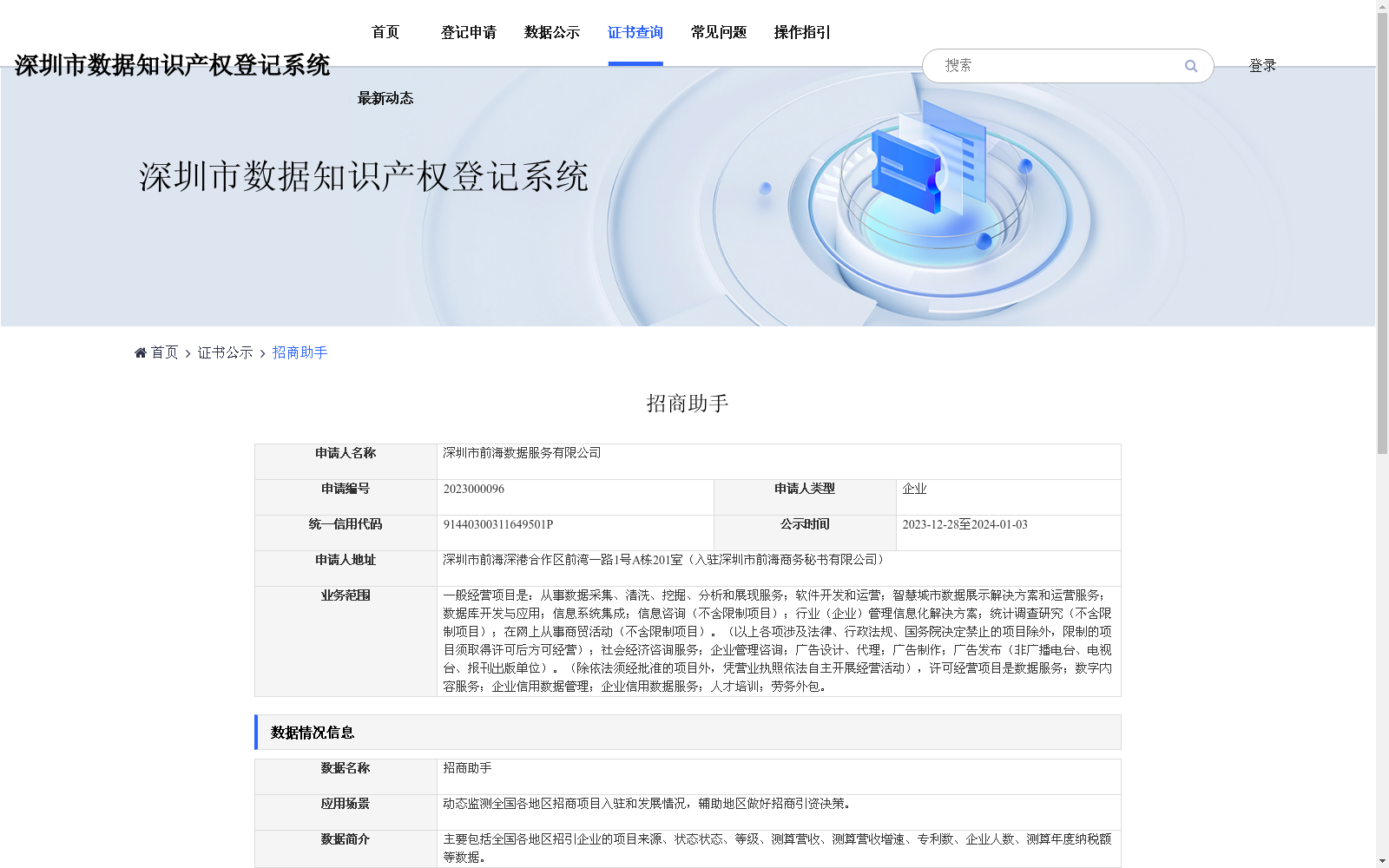Click the search magnifier icon
The image size is (1389, 868).
[1190, 66]
